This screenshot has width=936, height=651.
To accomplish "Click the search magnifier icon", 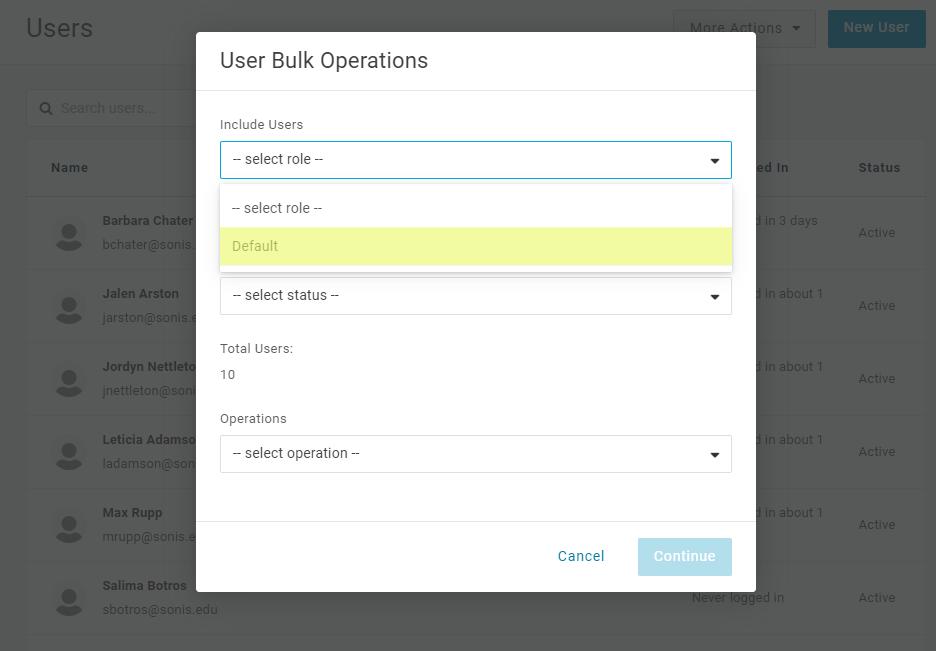I will pos(46,108).
